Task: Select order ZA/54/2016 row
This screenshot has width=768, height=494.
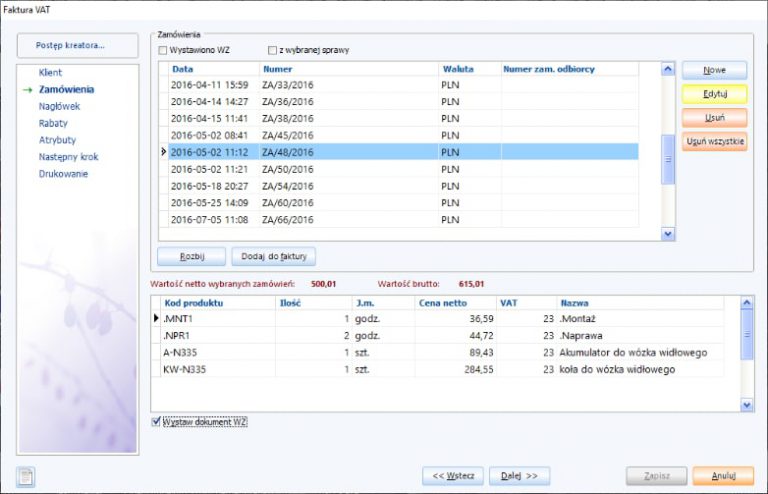Action: click(x=289, y=186)
